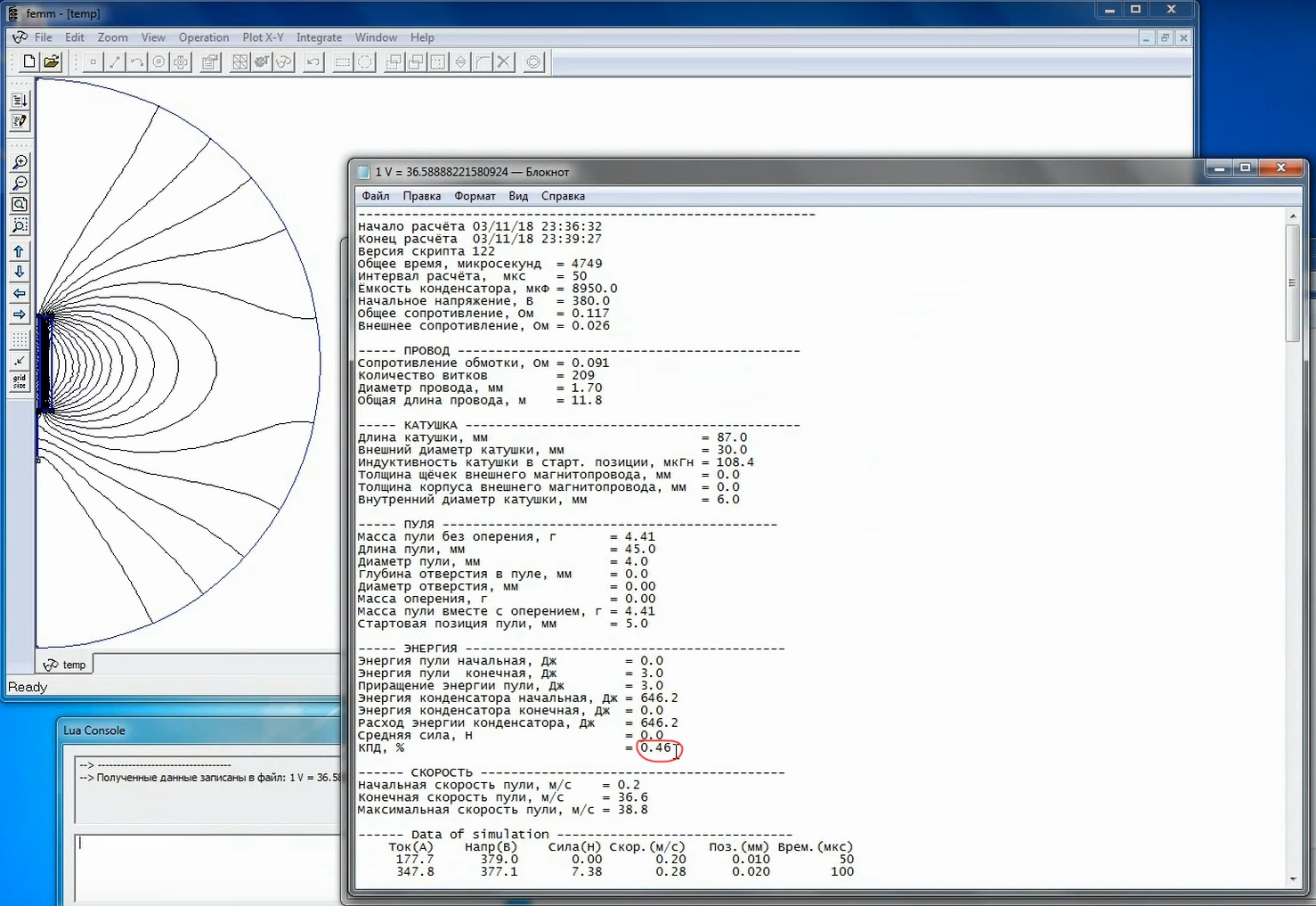Select the draw line segments tool
1316x906 pixels.
tap(115, 61)
